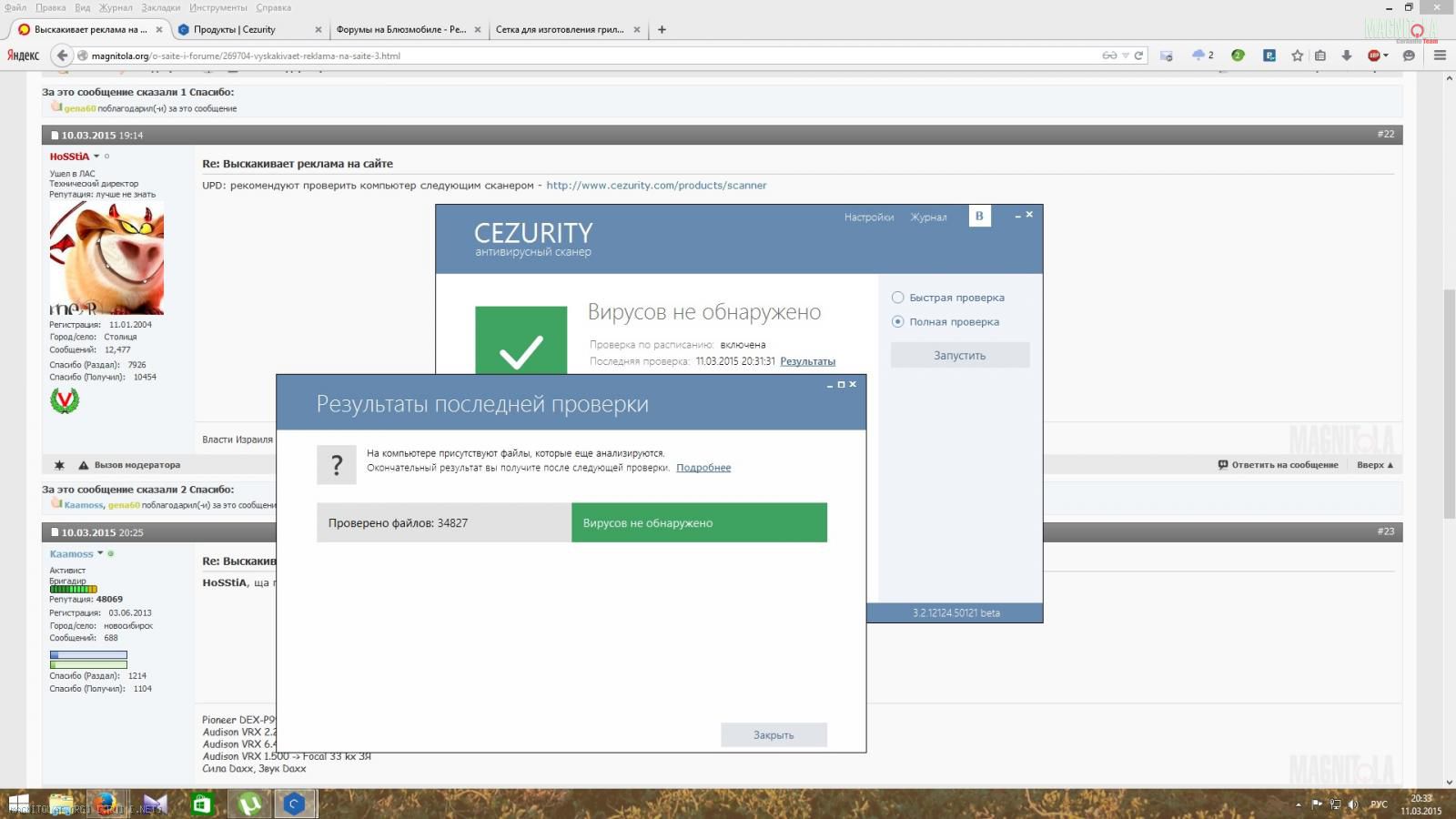Open the Инструменты menu
Screen dimensions: 1456x819
tap(218, 7)
